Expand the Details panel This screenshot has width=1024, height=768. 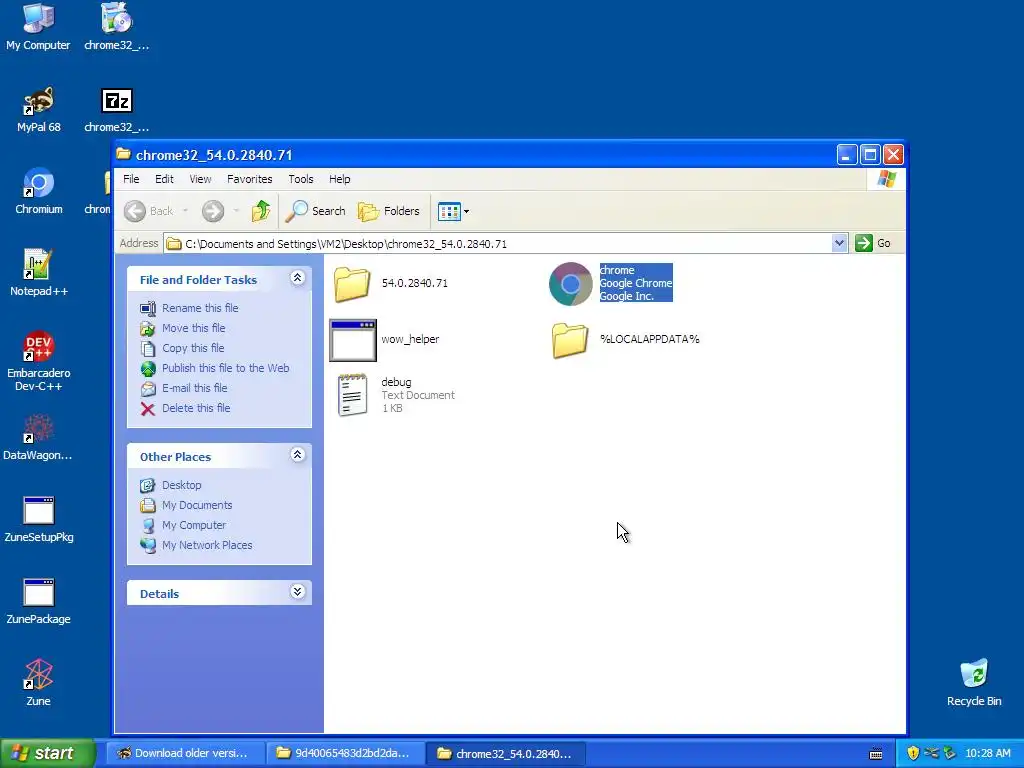[297, 592]
